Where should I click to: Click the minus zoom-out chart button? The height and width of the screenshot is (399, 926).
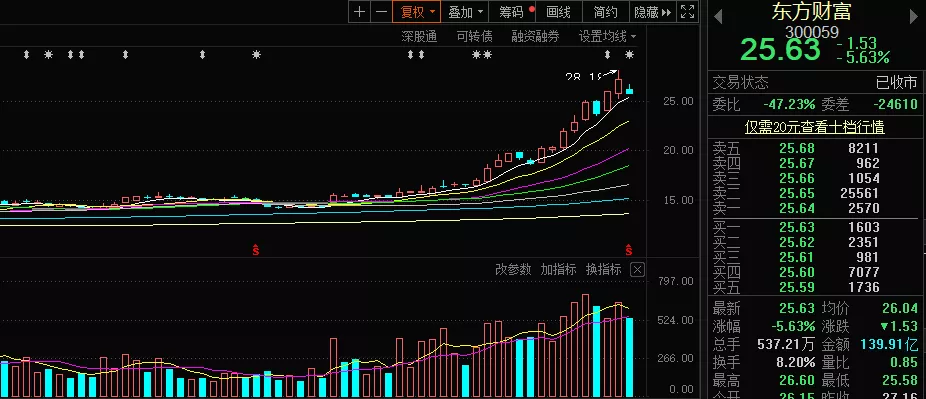[x=382, y=12]
